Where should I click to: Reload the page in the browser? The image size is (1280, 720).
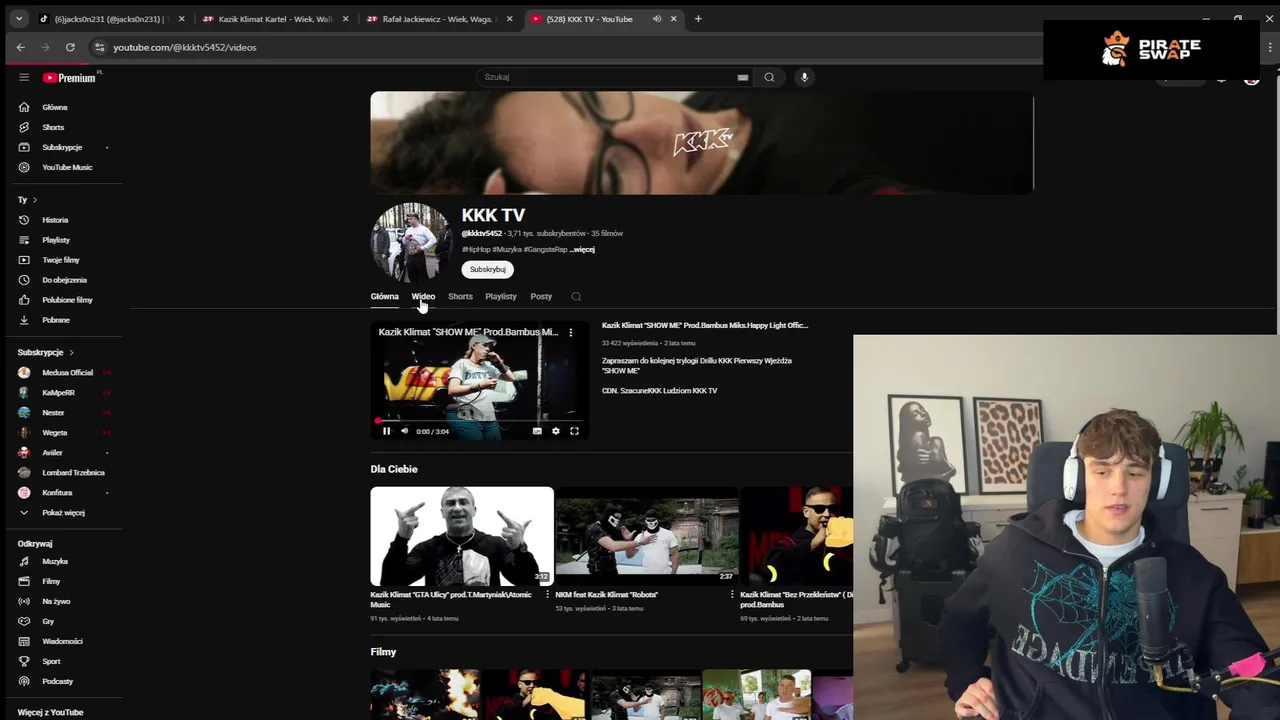[x=70, y=47]
